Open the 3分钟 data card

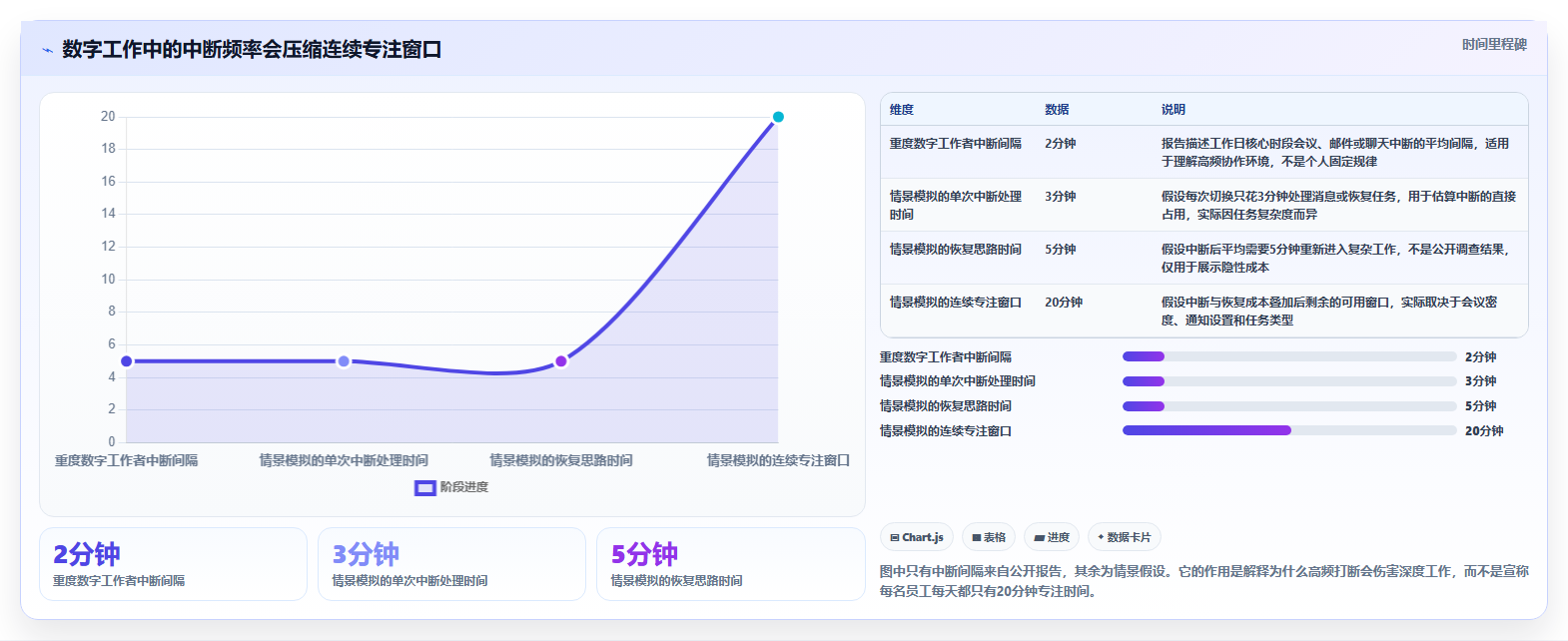click(x=451, y=564)
